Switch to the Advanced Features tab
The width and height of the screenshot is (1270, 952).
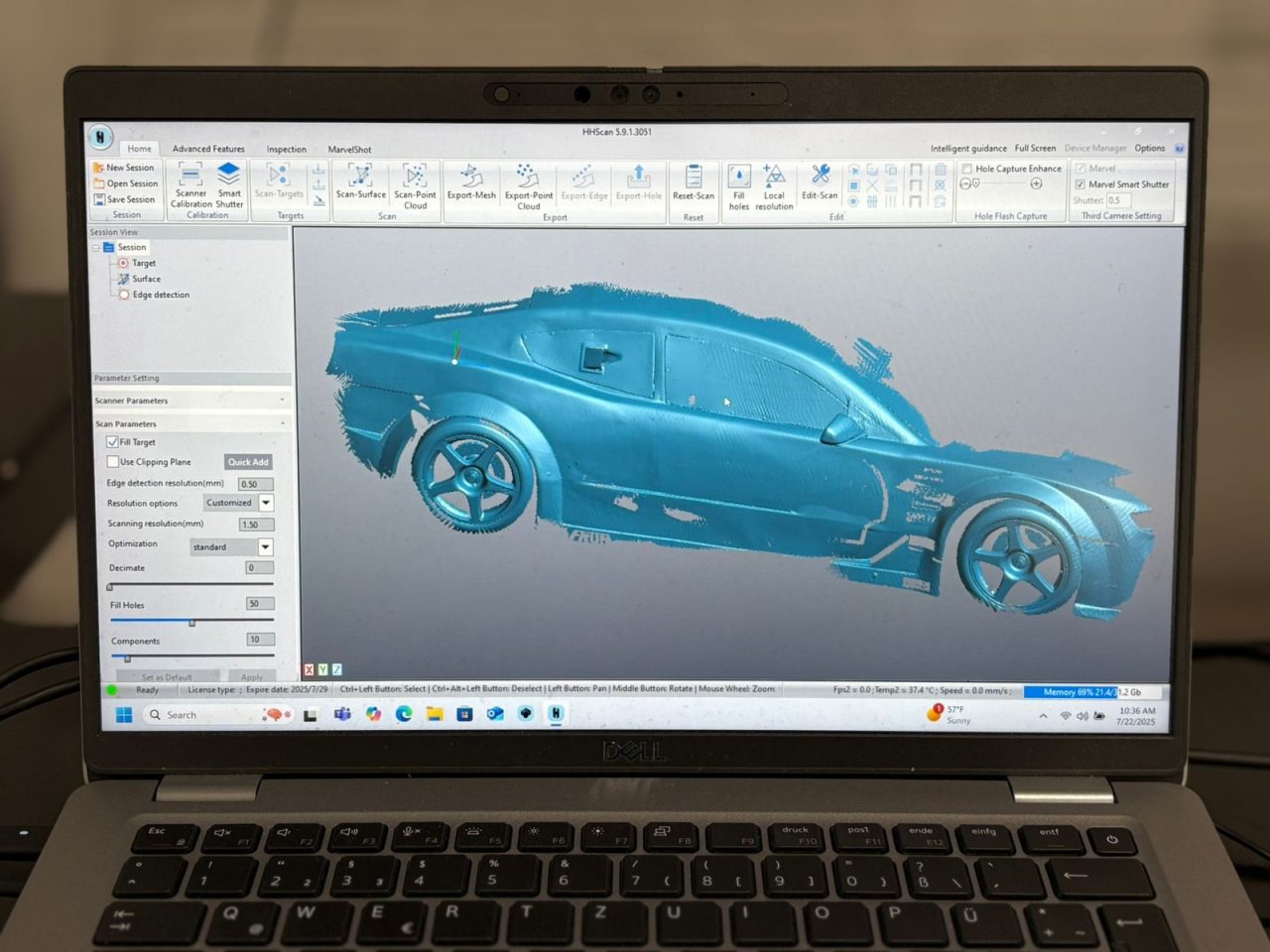pos(208,149)
